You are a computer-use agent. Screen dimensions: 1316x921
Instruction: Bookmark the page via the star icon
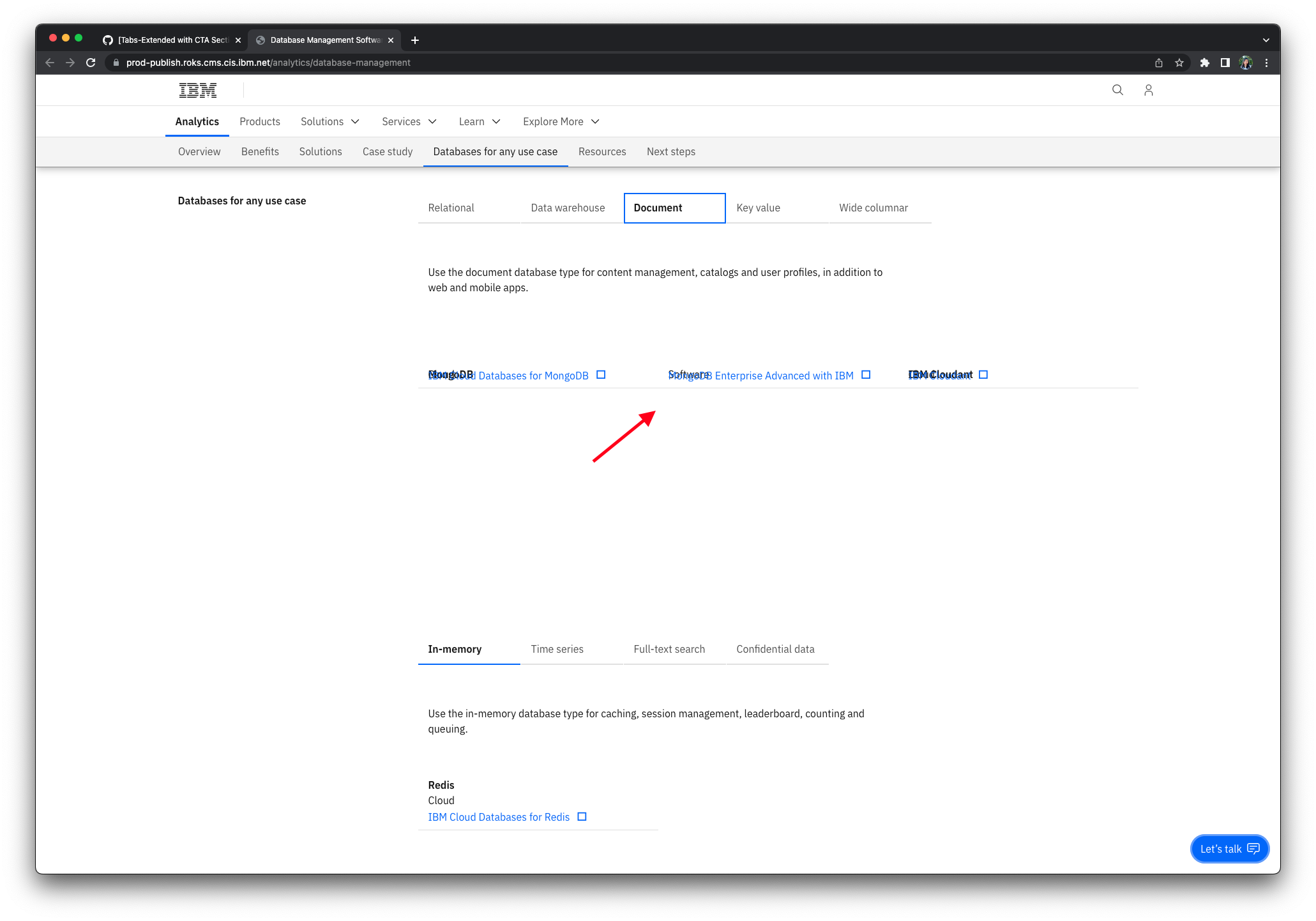1179,63
